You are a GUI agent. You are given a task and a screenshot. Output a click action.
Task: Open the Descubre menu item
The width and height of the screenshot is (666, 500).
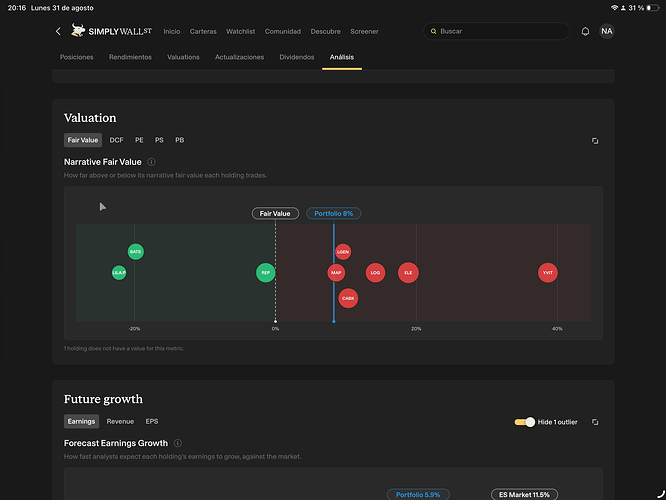tap(325, 31)
